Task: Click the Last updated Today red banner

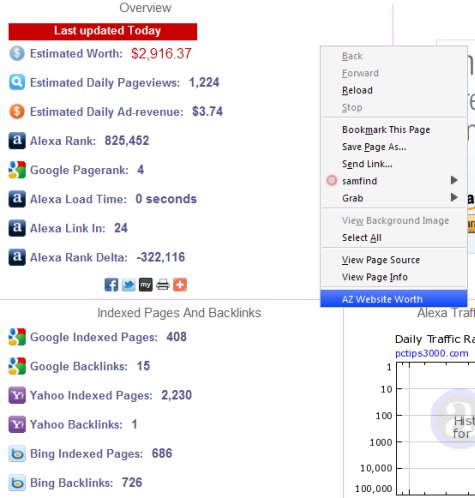Action: coord(103,31)
